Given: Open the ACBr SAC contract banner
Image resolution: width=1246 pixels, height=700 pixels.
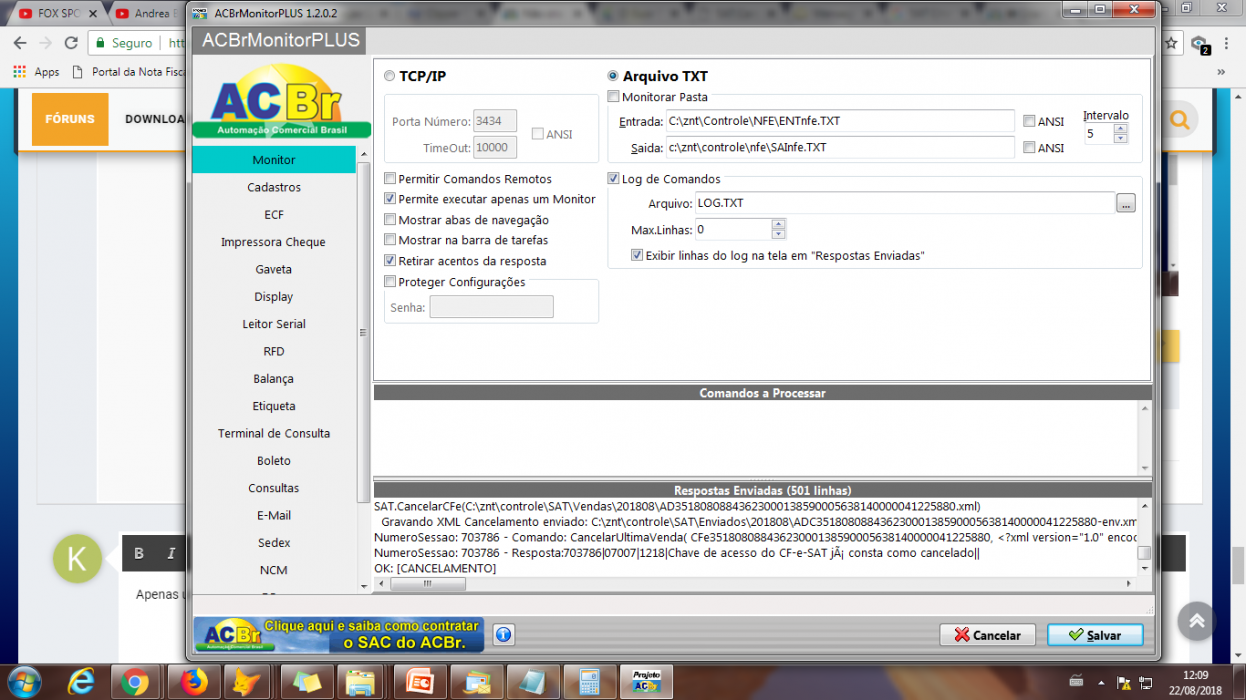Looking at the screenshot, I should tap(338, 635).
